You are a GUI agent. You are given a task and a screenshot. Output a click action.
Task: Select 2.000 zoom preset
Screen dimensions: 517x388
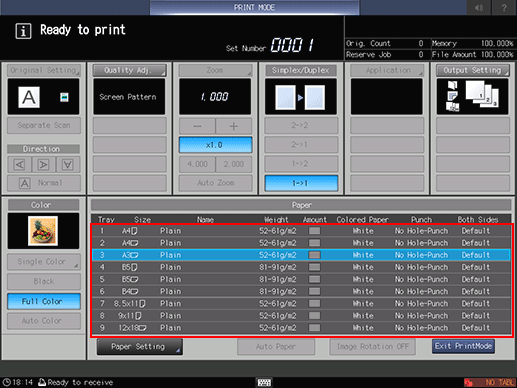point(234,164)
